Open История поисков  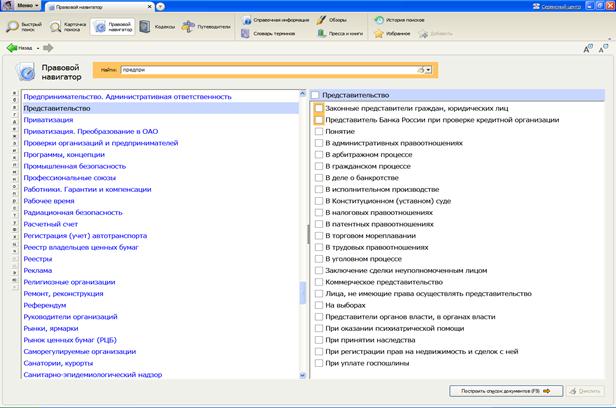point(400,20)
